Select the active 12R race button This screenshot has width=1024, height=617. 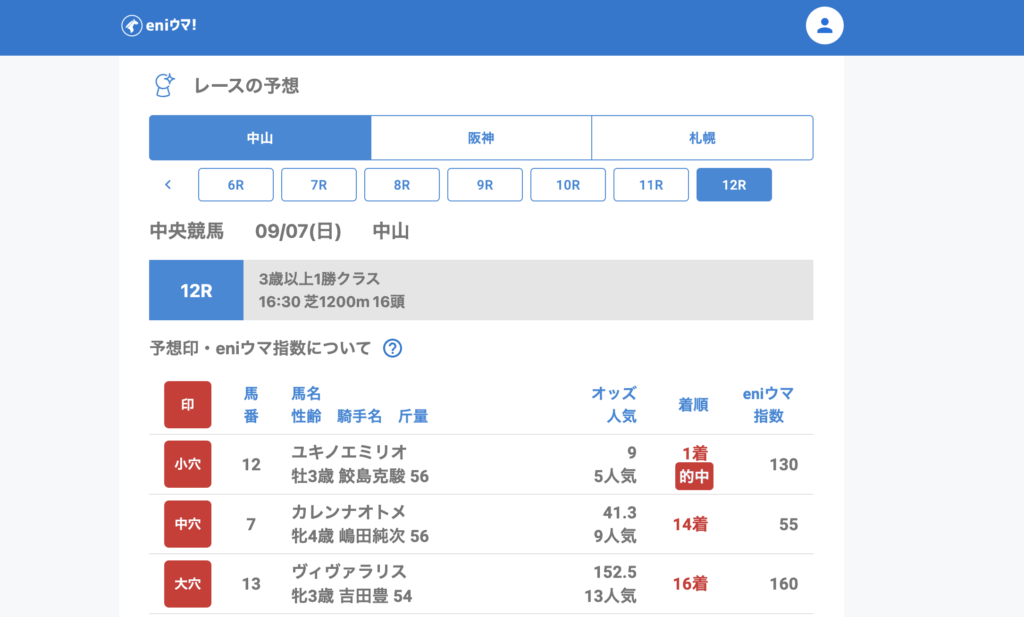[x=734, y=185]
